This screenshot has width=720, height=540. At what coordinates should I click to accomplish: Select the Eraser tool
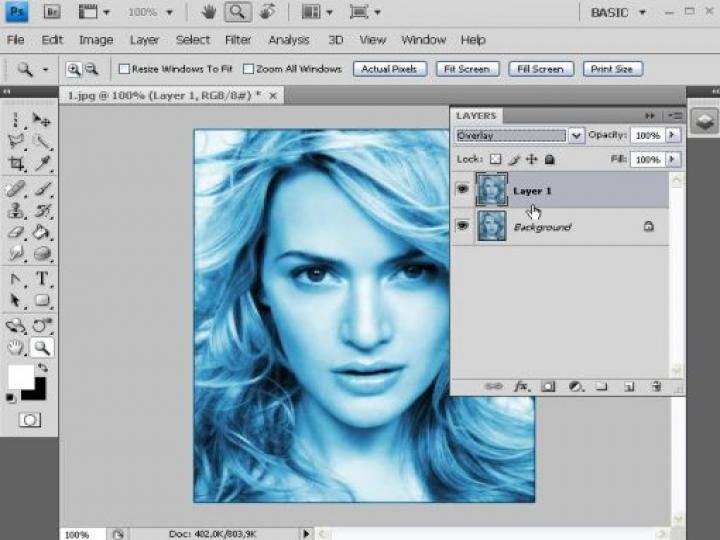tap(16, 232)
